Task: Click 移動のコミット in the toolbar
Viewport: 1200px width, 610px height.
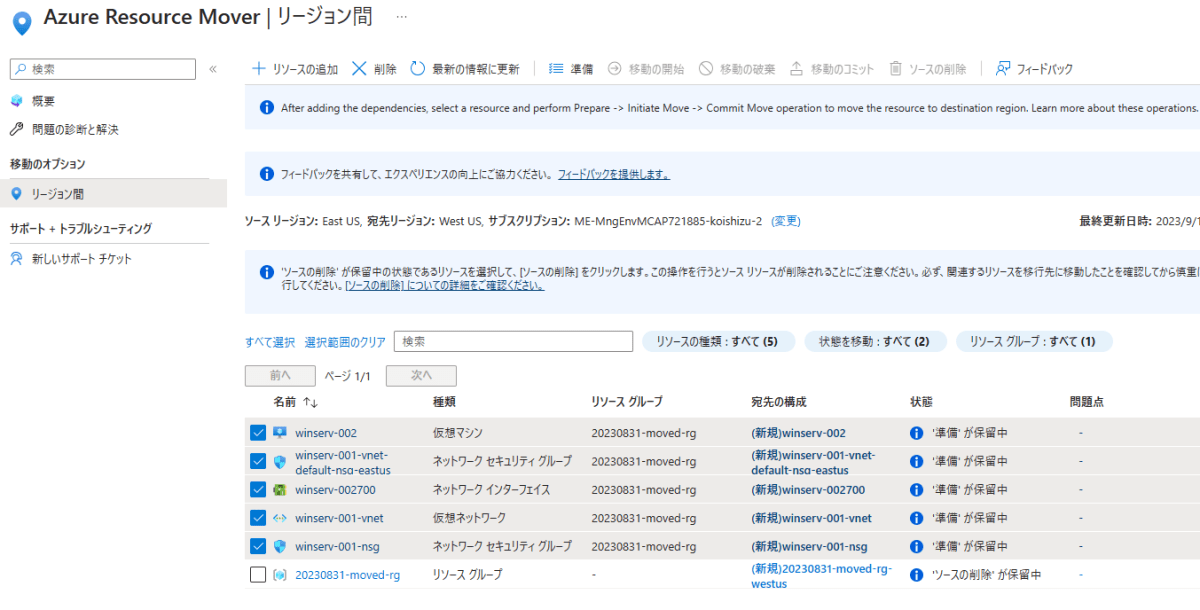Action: 832,69
